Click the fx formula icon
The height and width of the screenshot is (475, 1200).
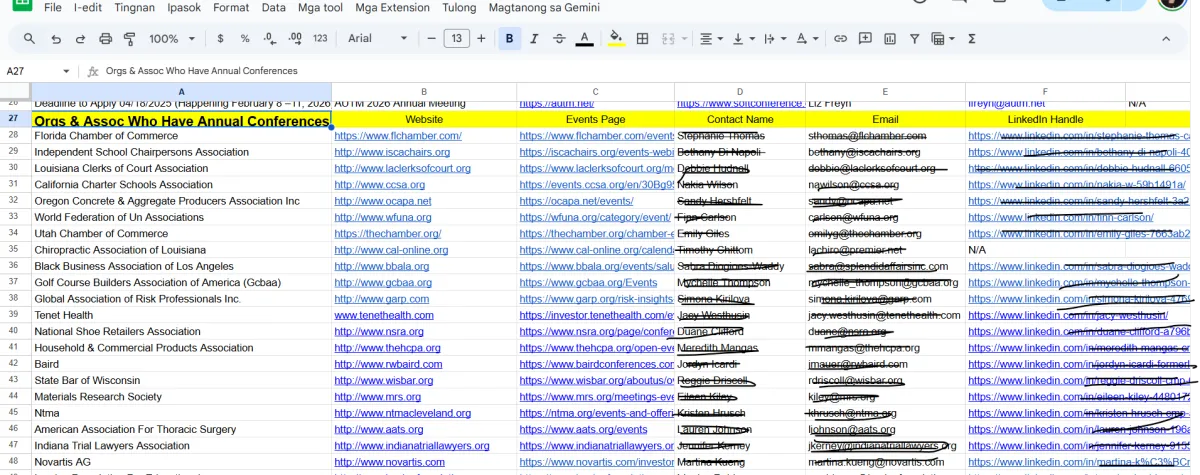(93, 72)
